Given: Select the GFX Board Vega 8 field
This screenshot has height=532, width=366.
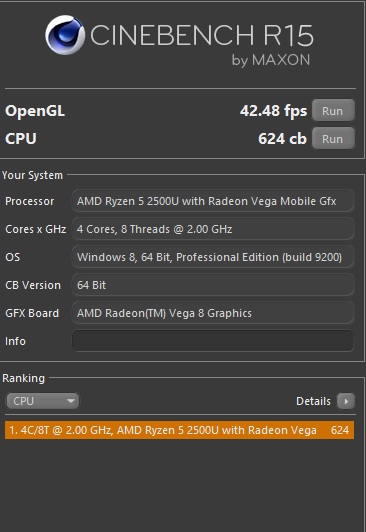Looking at the screenshot, I should (213, 313).
